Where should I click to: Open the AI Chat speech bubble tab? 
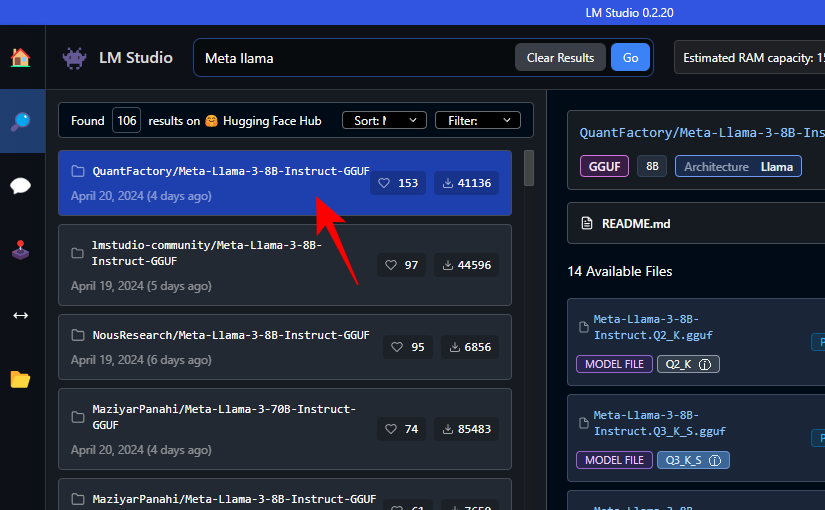(21, 186)
